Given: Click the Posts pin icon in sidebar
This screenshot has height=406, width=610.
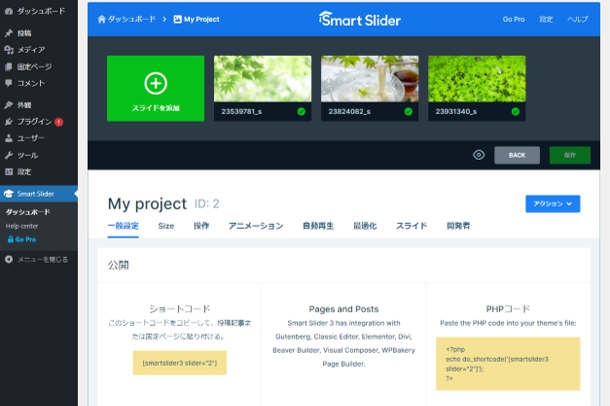Looking at the screenshot, I should point(9,33).
